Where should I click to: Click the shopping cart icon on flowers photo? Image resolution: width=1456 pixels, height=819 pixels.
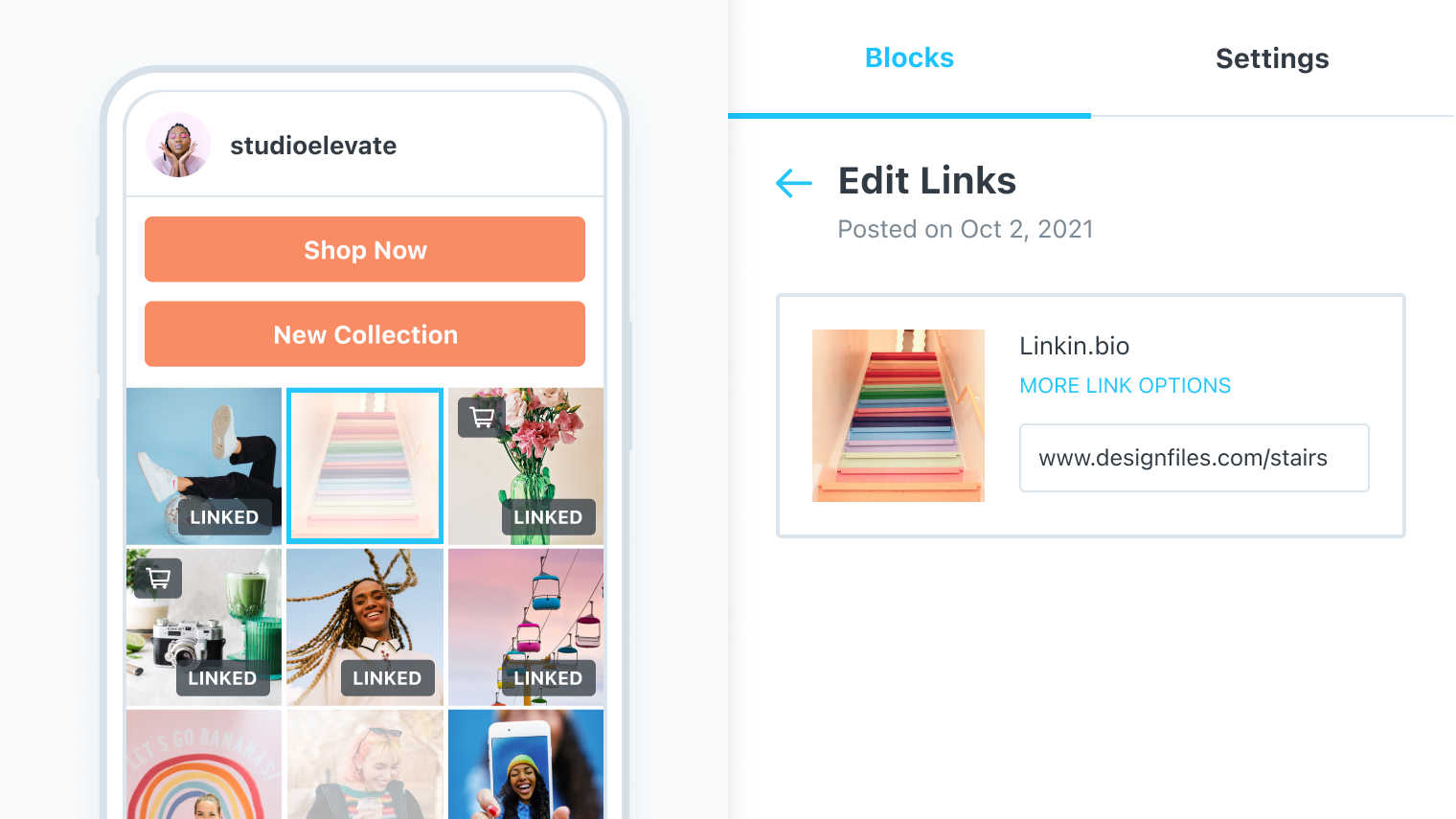point(482,418)
